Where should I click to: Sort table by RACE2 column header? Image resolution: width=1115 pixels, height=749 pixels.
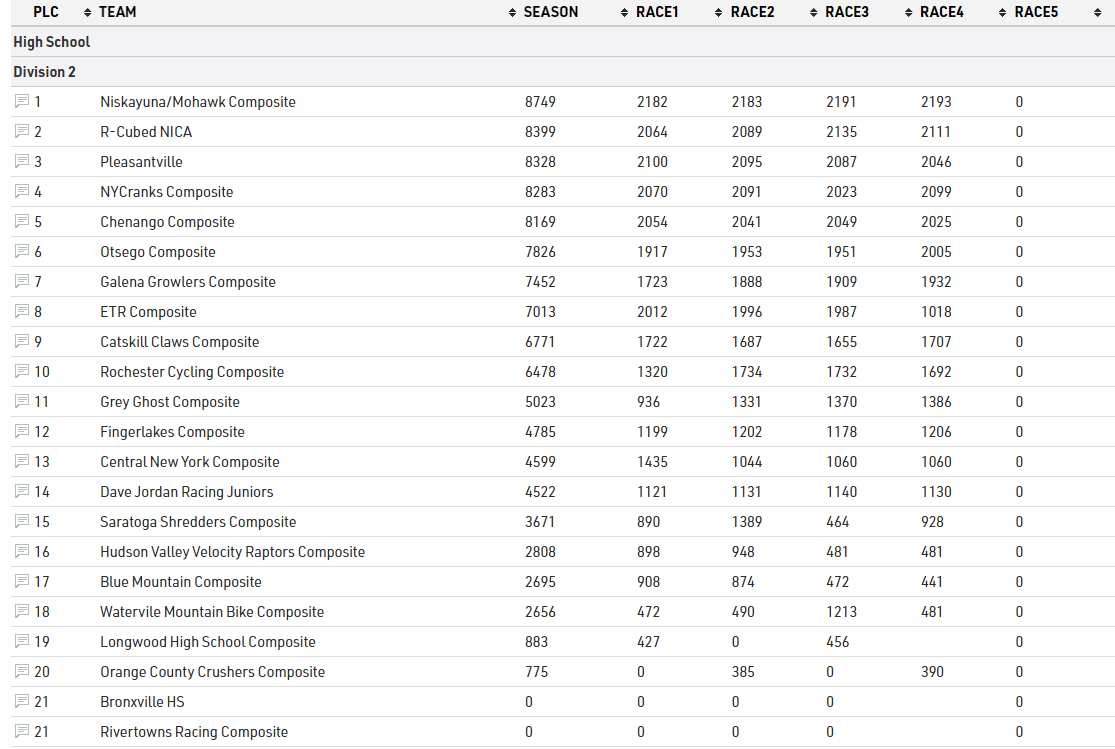tap(752, 12)
